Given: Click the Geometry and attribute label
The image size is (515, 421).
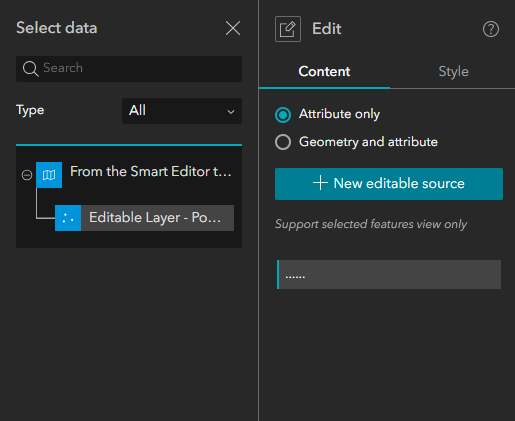Looking at the screenshot, I should [x=368, y=142].
